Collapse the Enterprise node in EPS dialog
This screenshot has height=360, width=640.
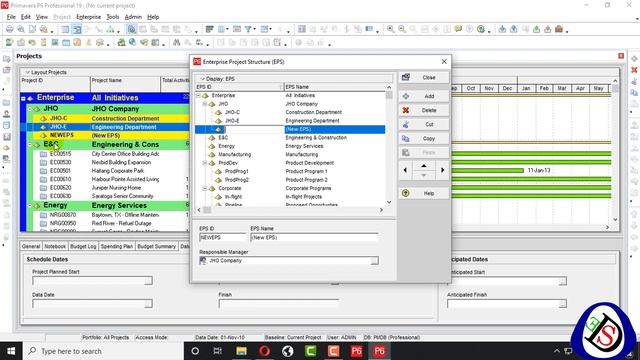coord(199,96)
